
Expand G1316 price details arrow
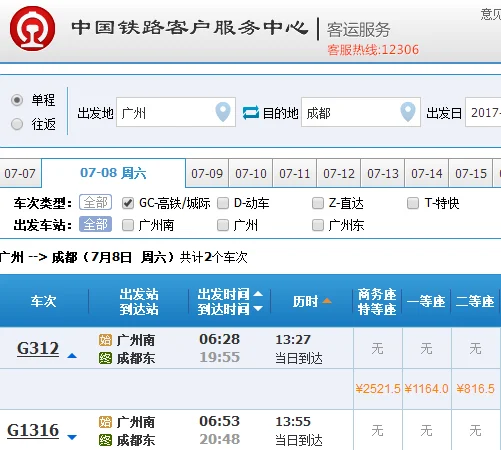tap(72, 437)
